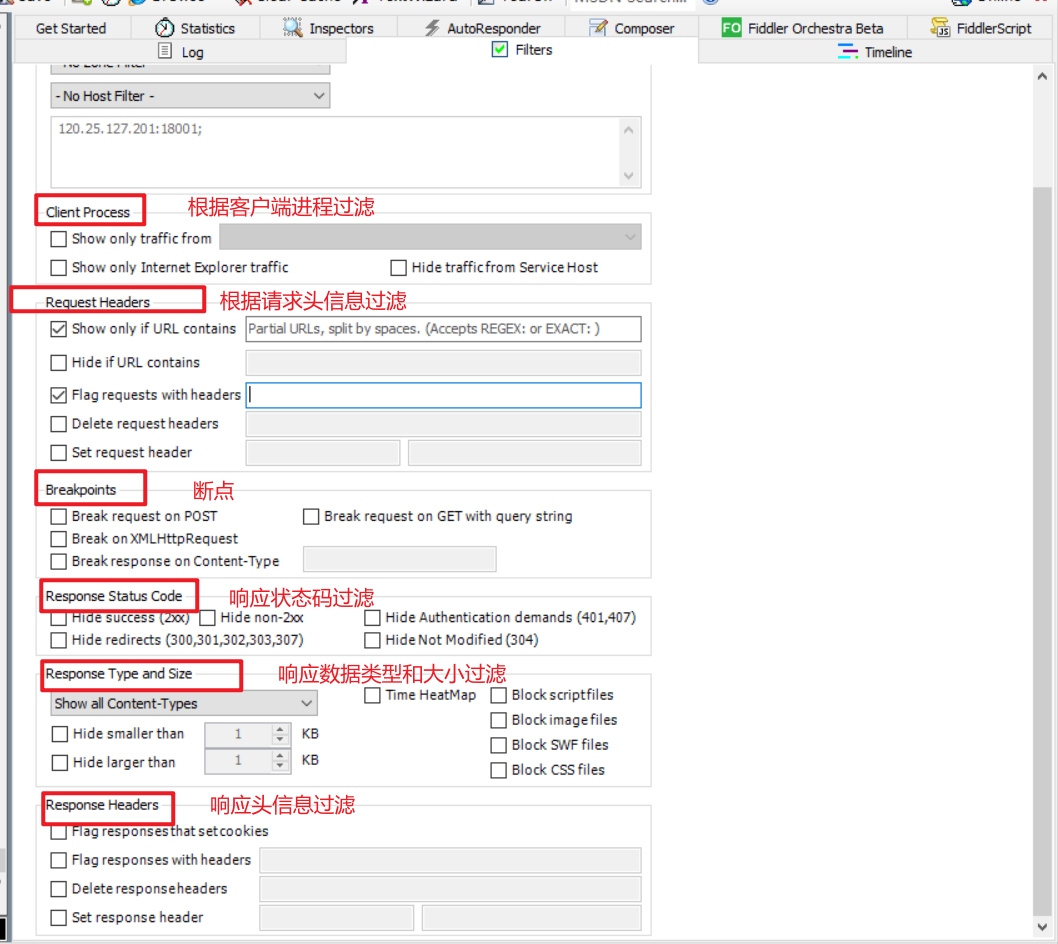The image size is (1058, 944).
Task: Open the Show only traffic from process list
Action: coord(430,238)
